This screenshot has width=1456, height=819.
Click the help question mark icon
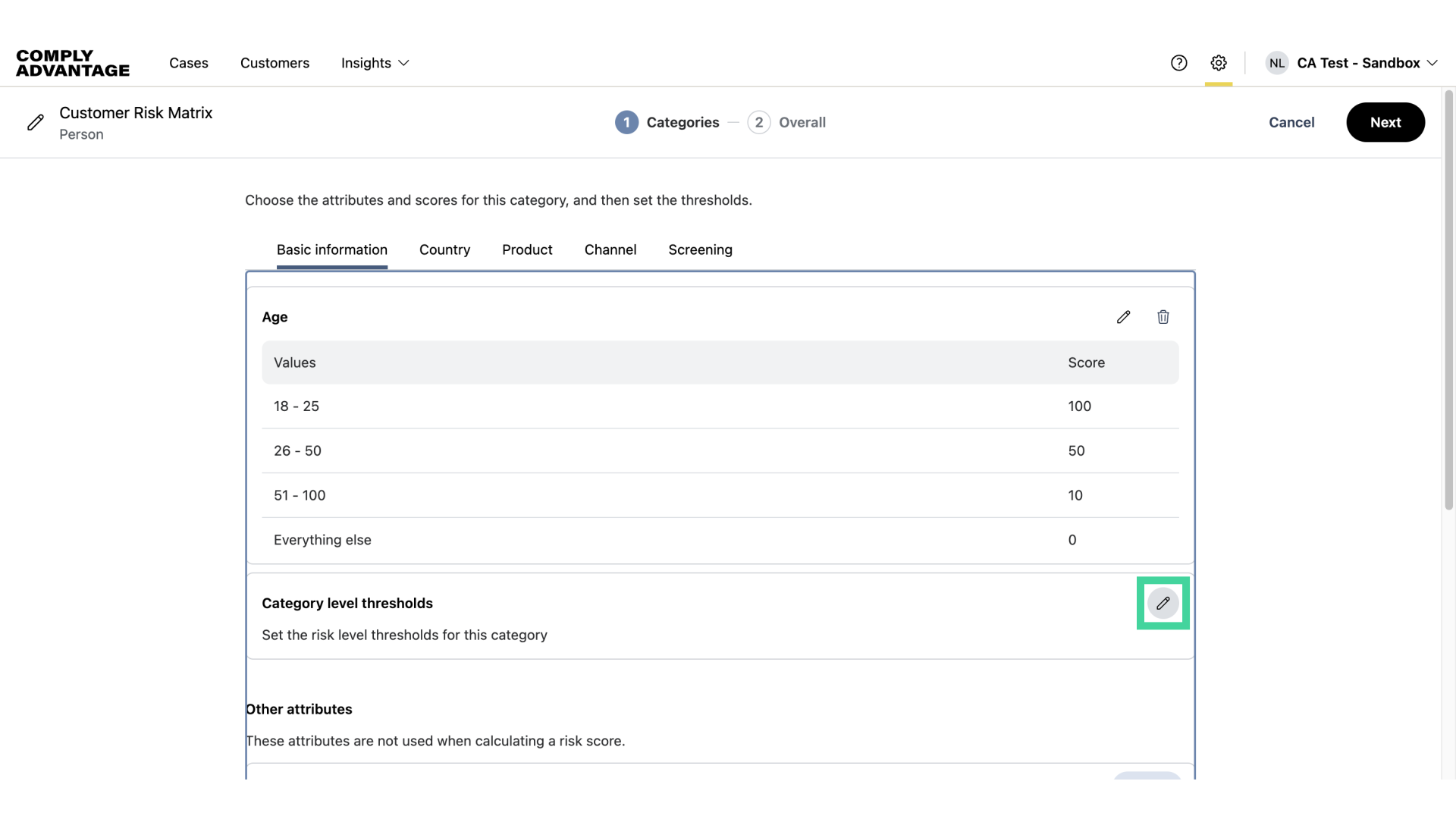click(1178, 63)
